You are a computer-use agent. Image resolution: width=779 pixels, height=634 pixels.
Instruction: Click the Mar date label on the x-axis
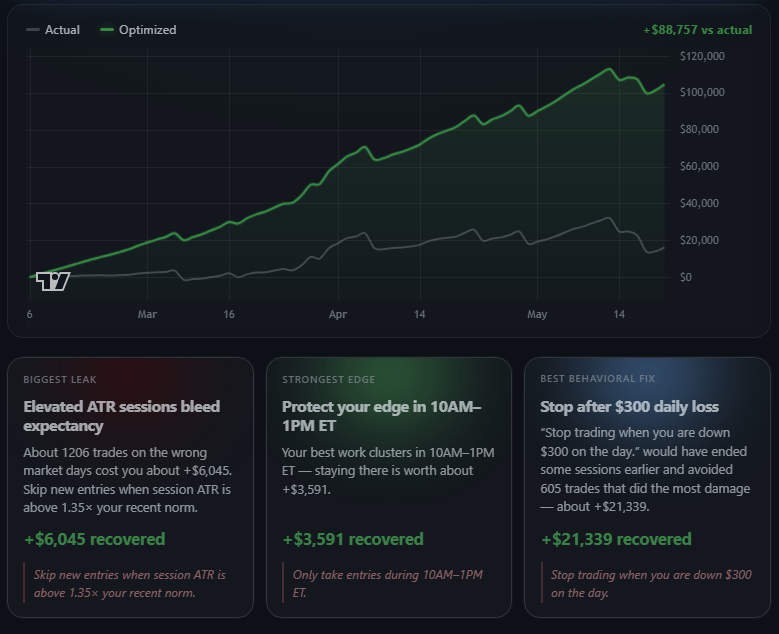(147, 314)
